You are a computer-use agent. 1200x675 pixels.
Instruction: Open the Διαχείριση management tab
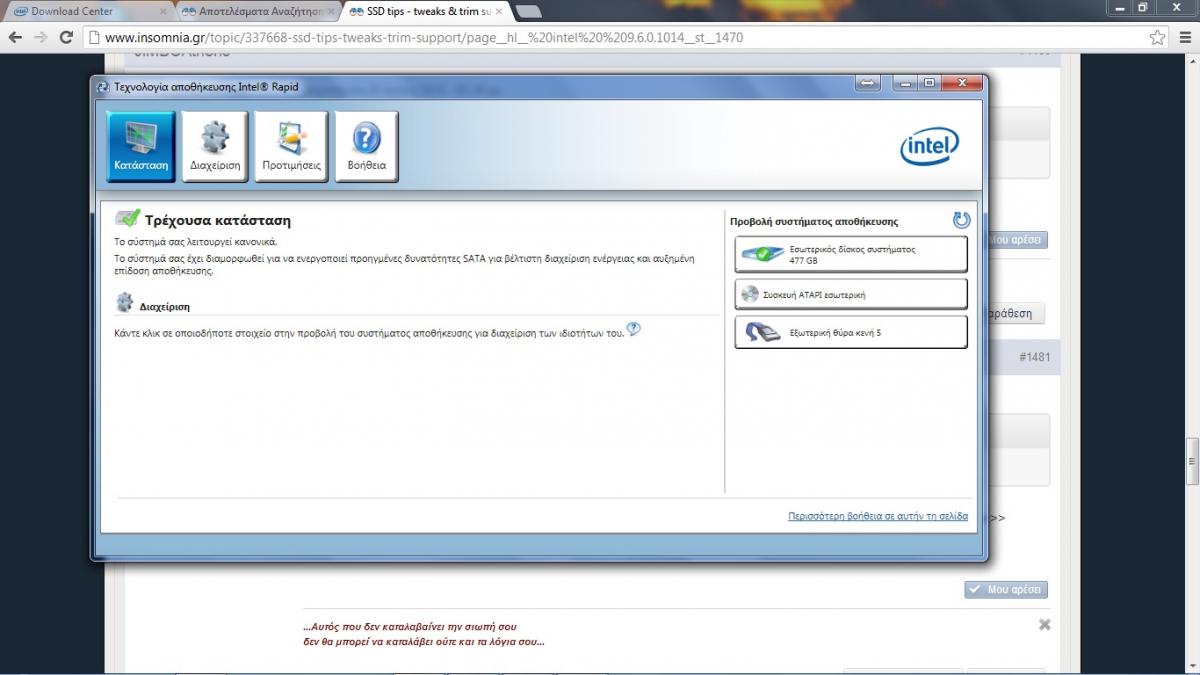click(215, 146)
